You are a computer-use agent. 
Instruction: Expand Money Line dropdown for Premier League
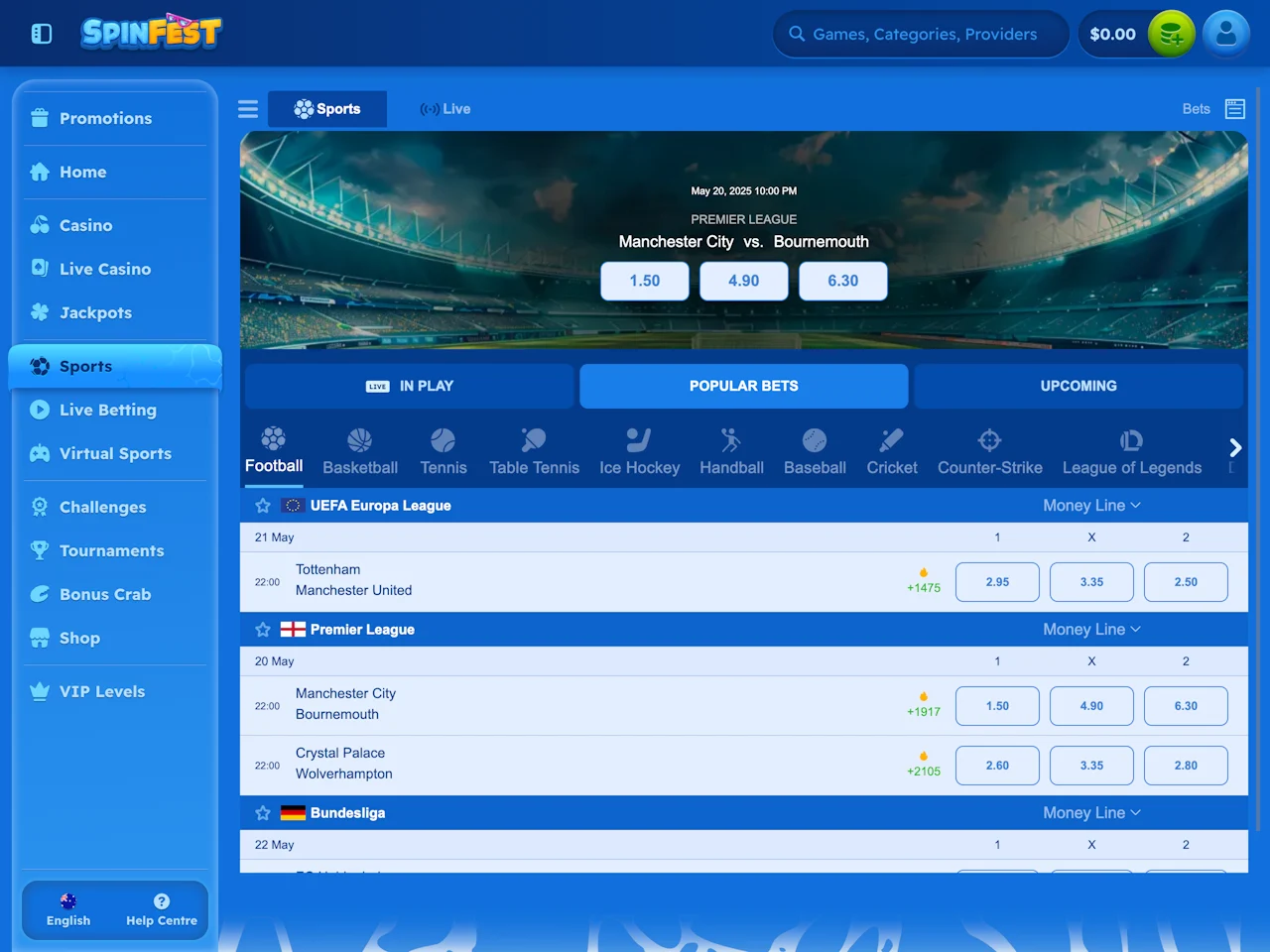point(1091,630)
